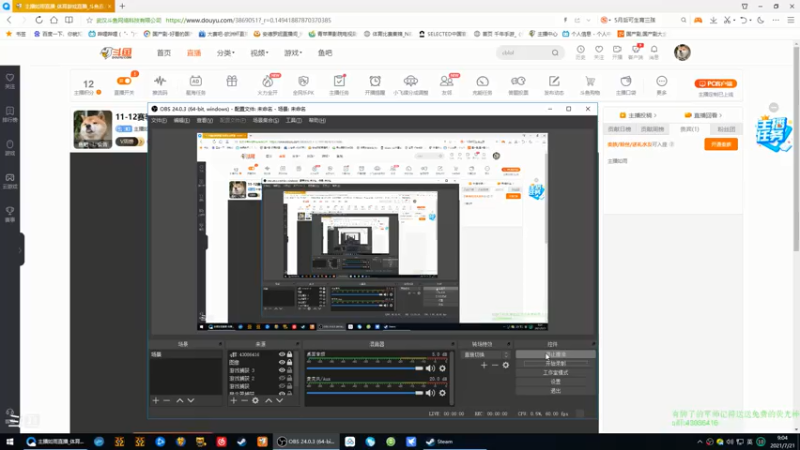Open 设置 from OBS controls

pyautogui.click(x=555, y=382)
